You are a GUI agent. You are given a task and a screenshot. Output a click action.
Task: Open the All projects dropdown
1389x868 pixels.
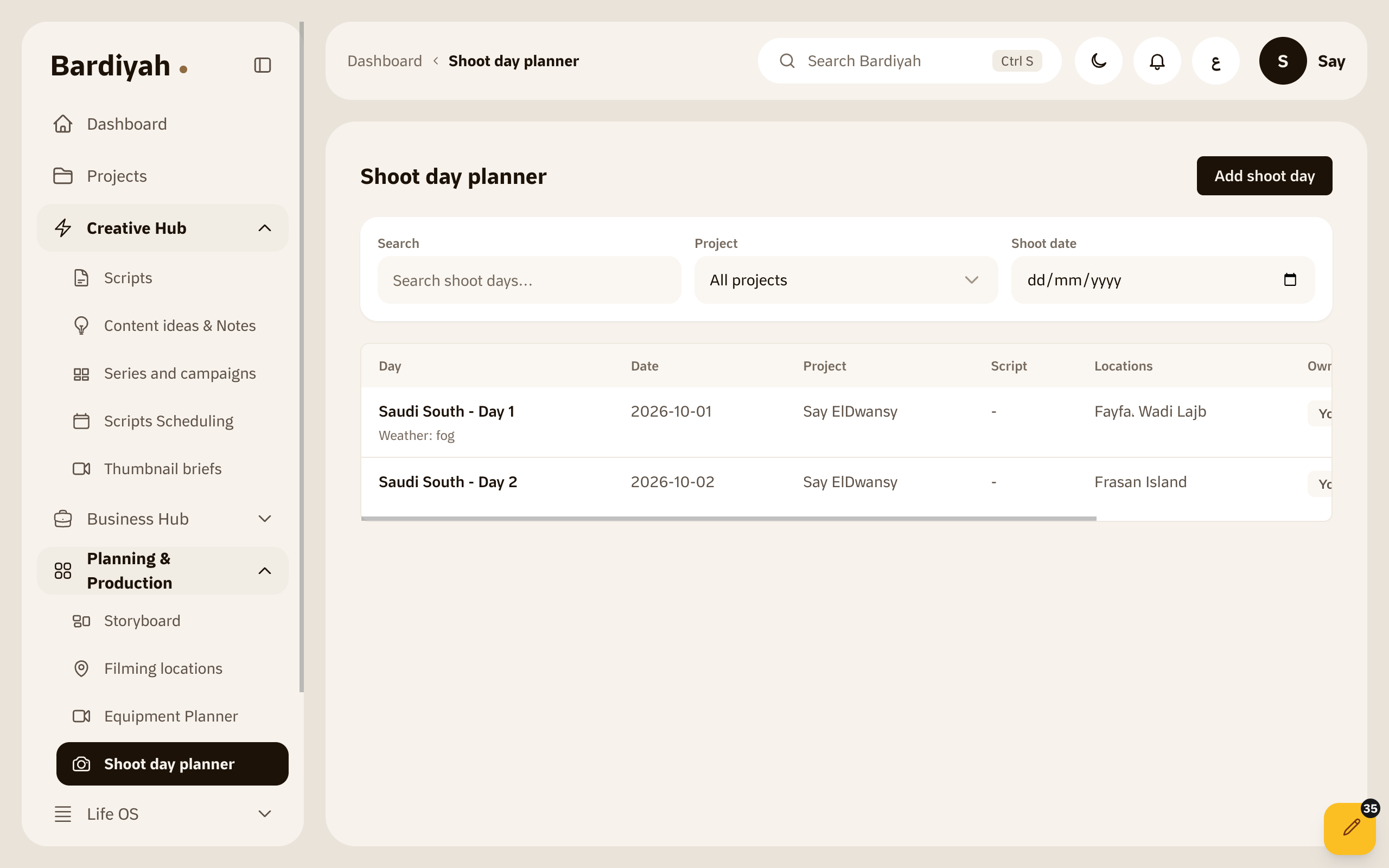click(846, 280)
